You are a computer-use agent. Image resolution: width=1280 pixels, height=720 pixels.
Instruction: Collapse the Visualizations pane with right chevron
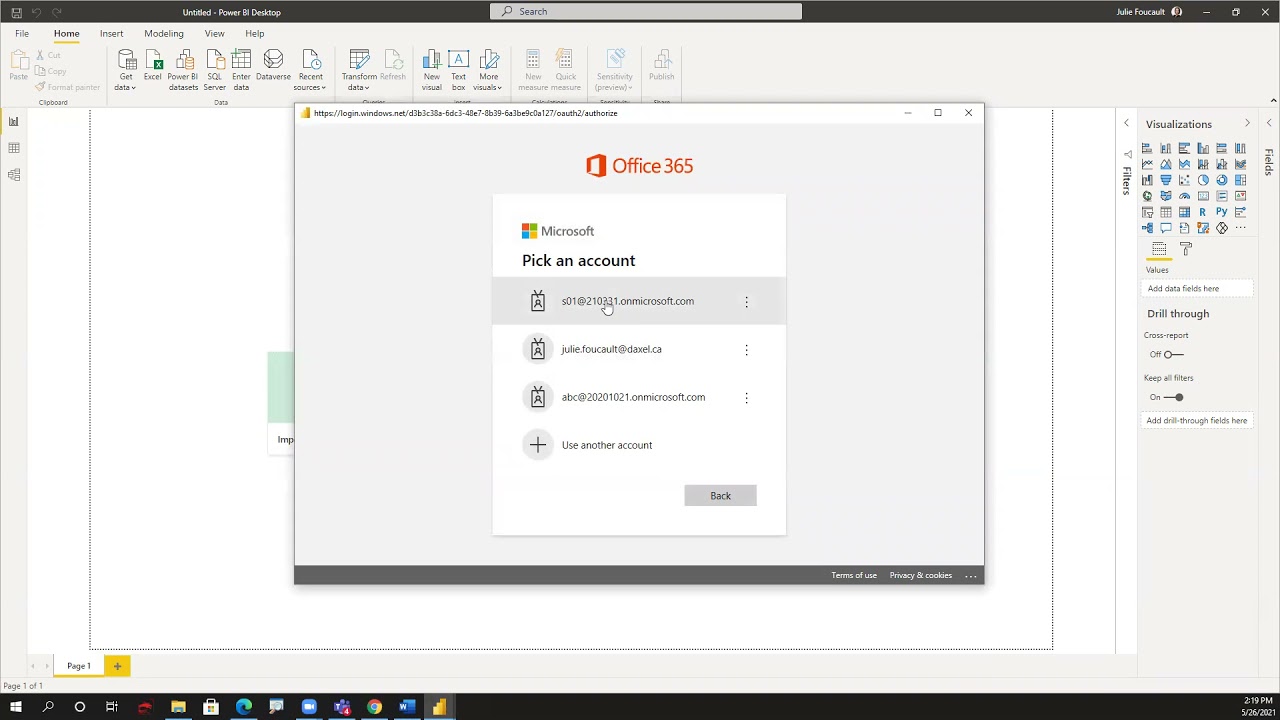pyautogui.click(x=1247, y=123)
